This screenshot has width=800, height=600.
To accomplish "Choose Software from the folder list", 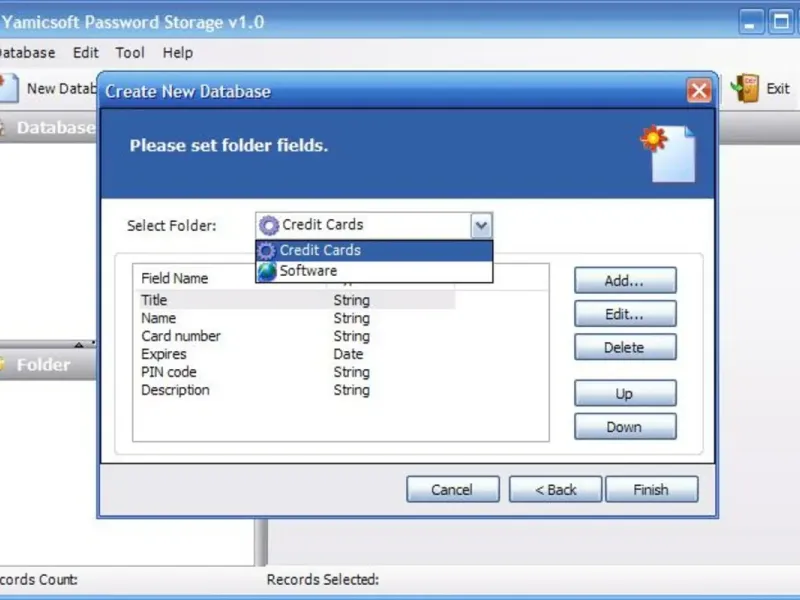I will (x=374, y=271).
